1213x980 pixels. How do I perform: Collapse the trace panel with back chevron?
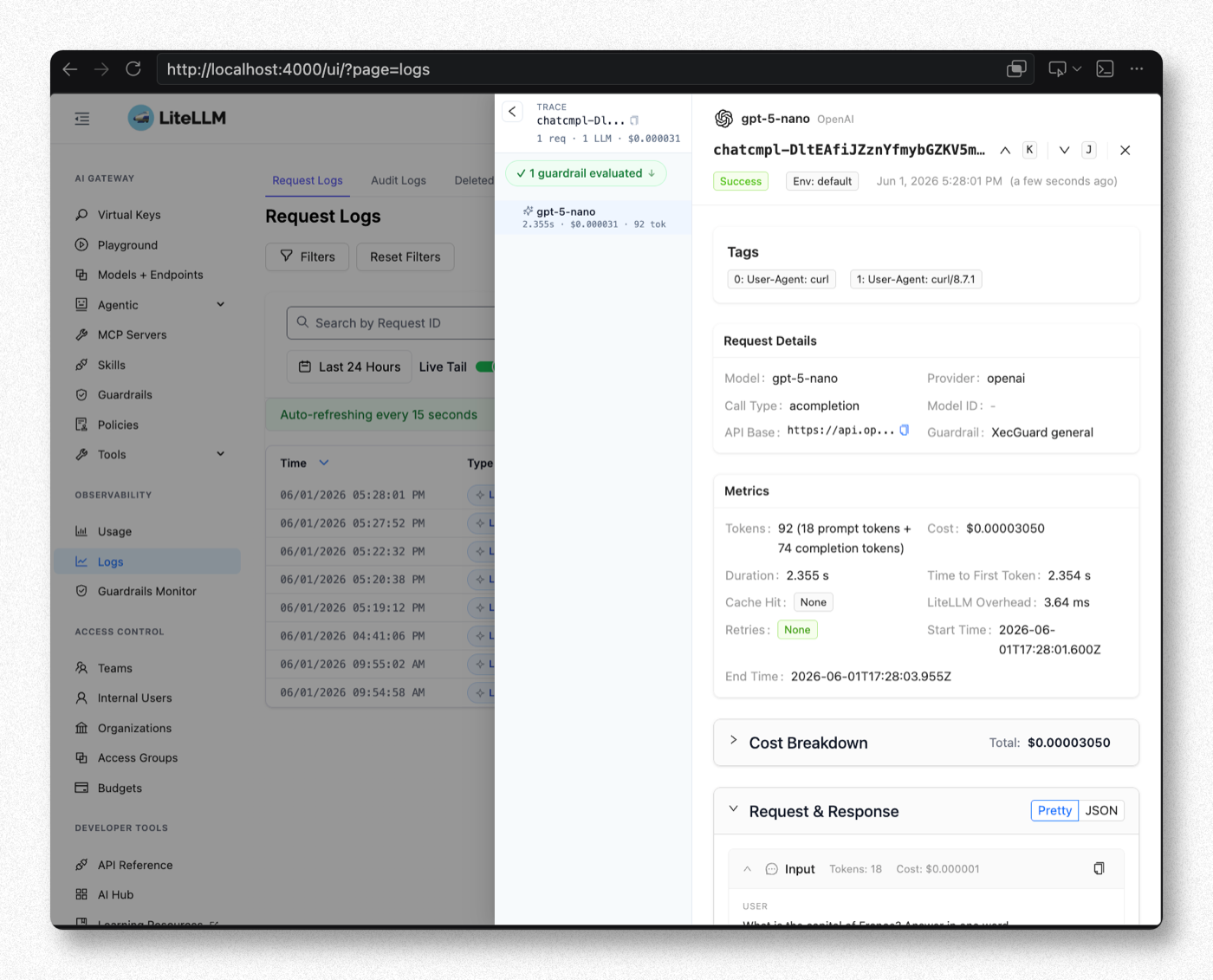click(x=512, y=111)
